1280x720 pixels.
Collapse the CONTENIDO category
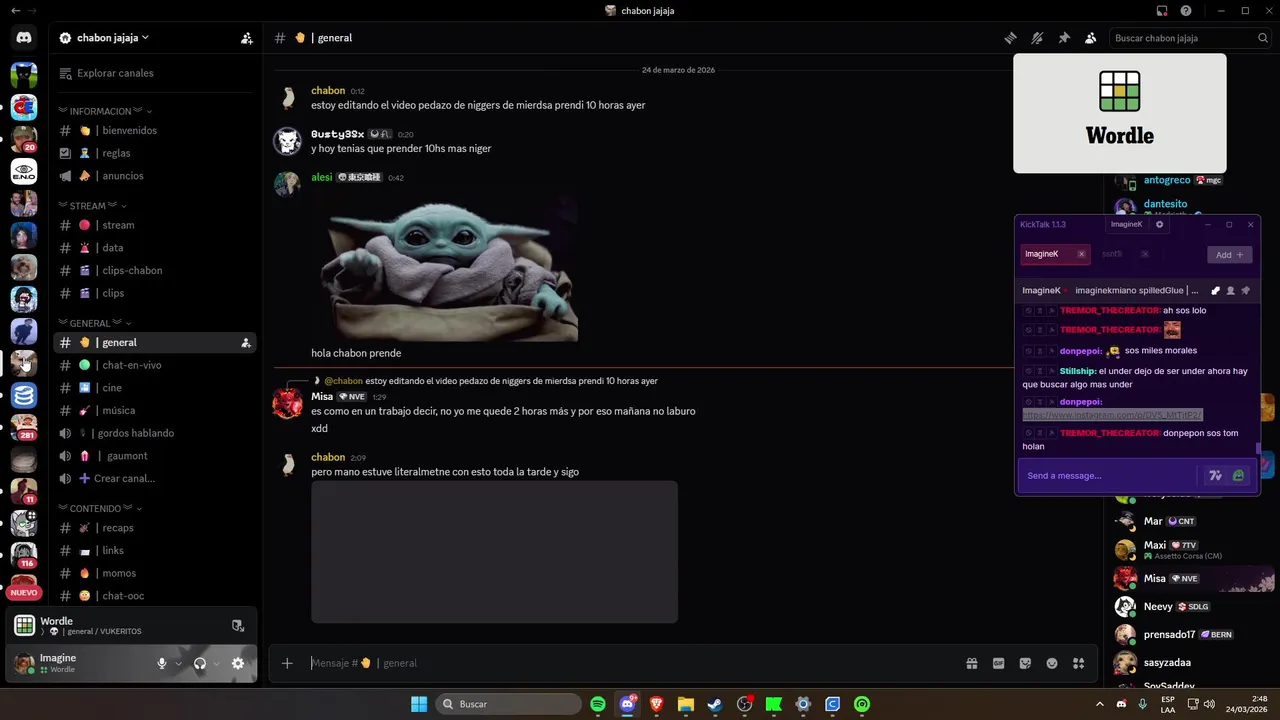click(x=100, y=508)
